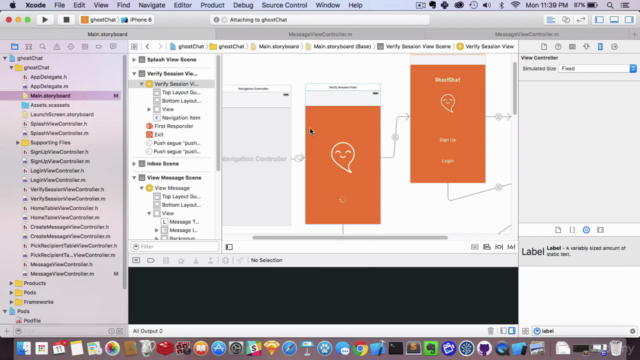
Task: Expand the Splash View Scene
Action: (x=134, y=60)
